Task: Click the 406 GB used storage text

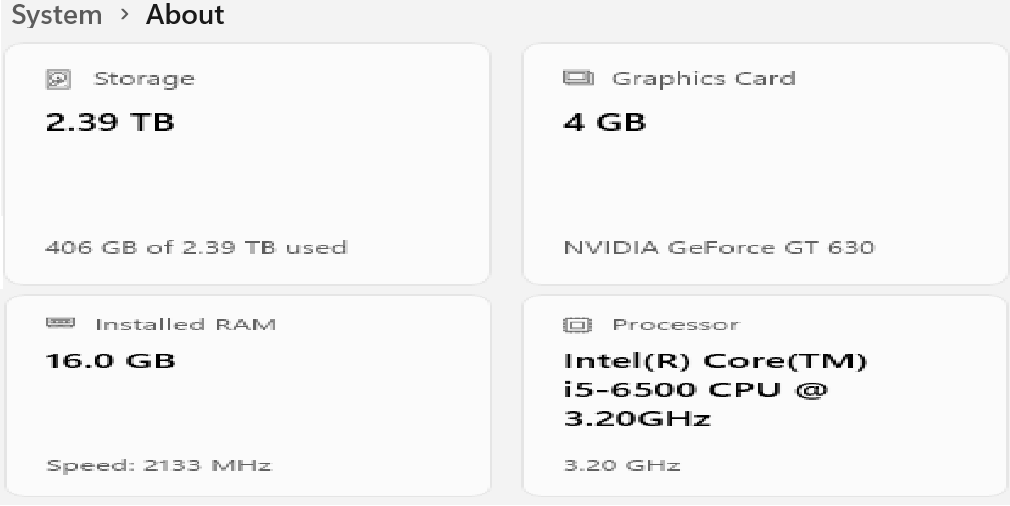Action: click(x=196, y=247)
